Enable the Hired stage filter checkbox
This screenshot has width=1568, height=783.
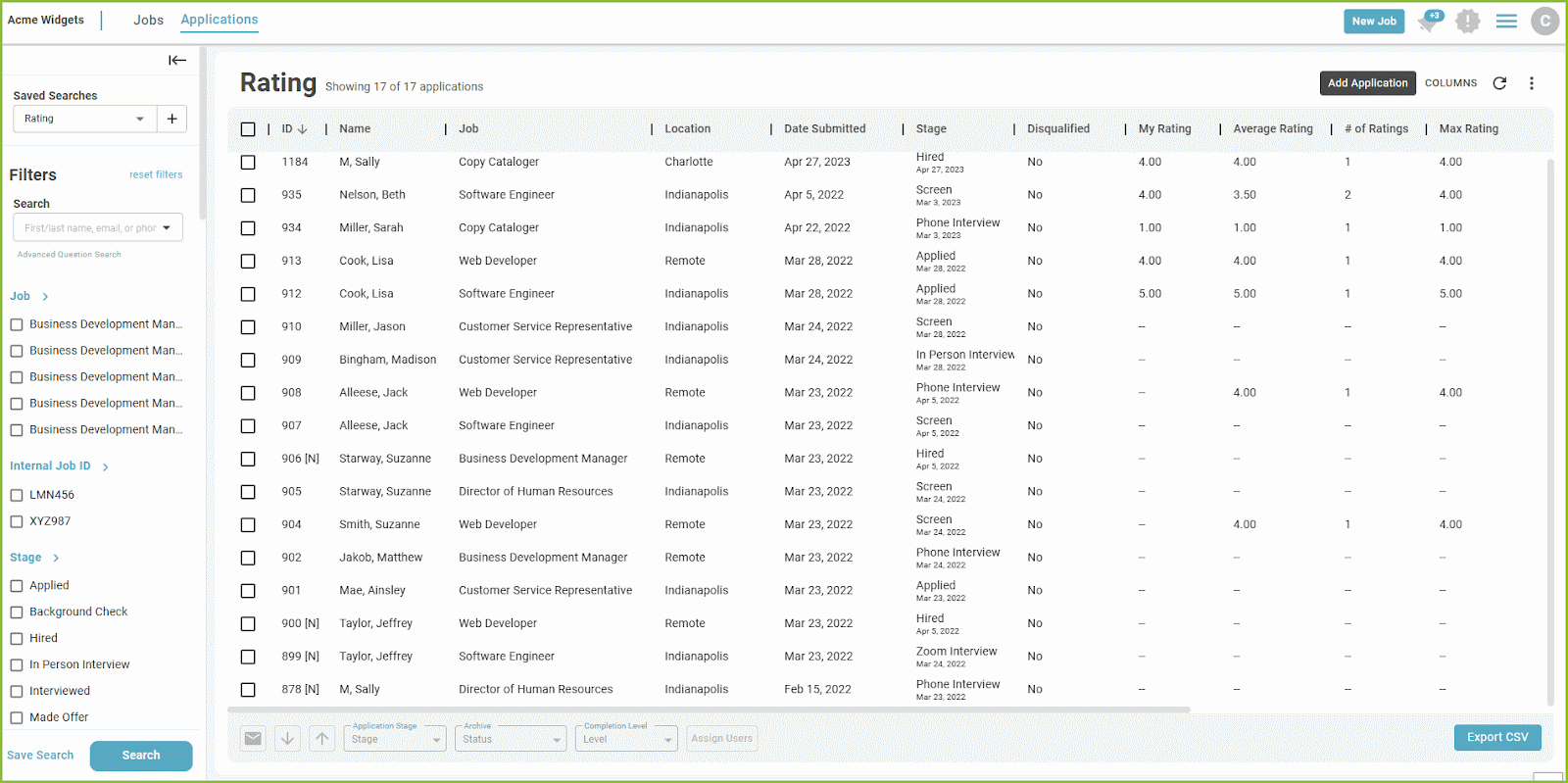[x=17, y=638]
